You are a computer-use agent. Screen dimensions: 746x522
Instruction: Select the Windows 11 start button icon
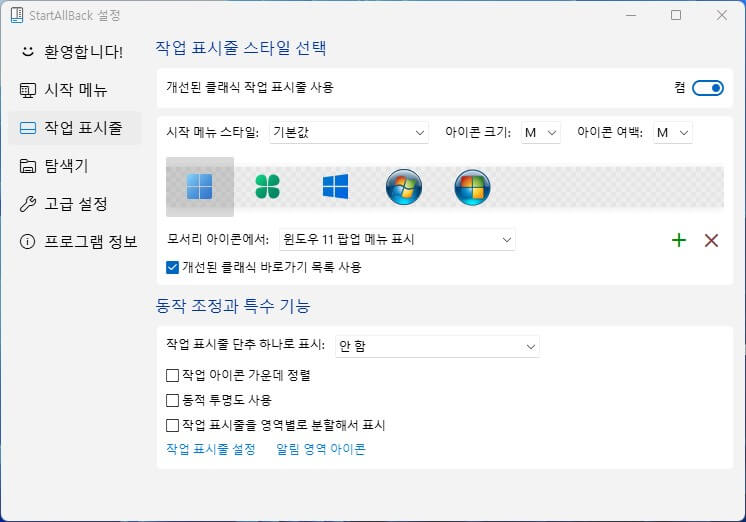pyautogui.click(x=200, y=187)
